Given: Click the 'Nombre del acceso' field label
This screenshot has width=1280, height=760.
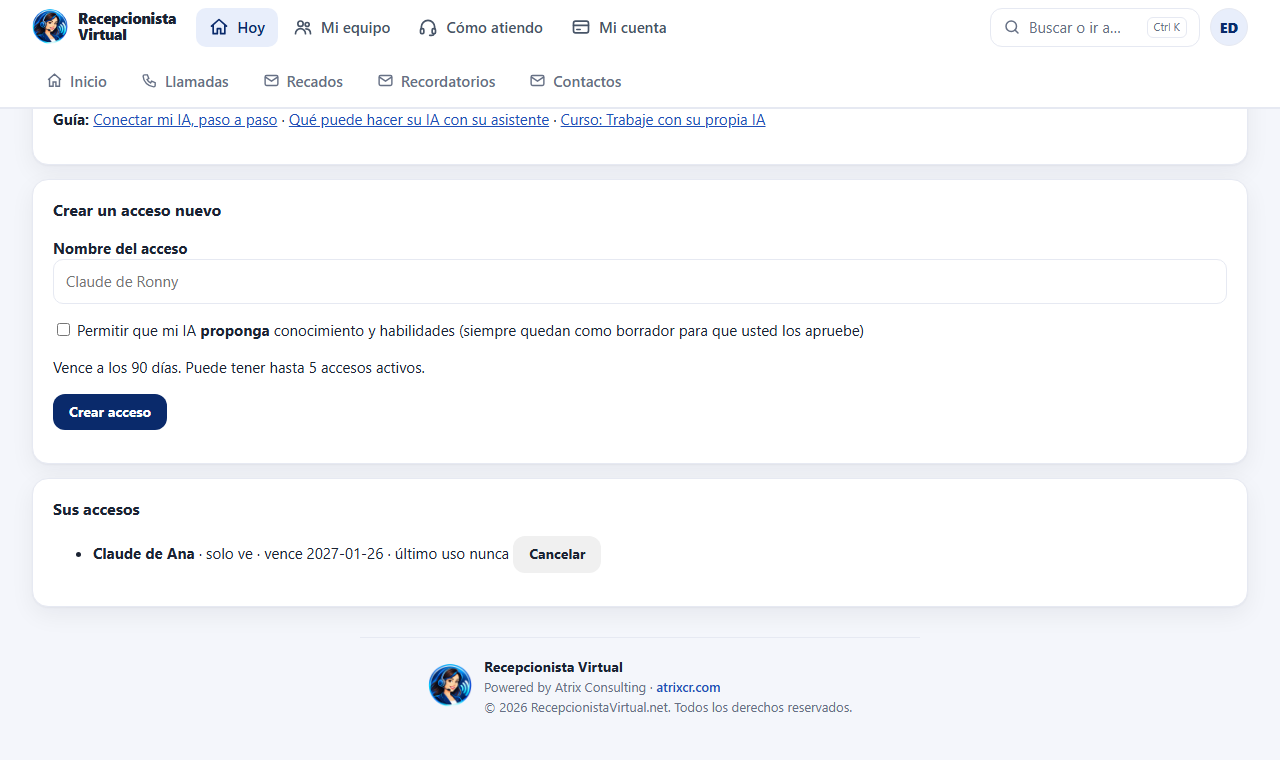Looking at the screenshot, I should (x=120, y=249).
